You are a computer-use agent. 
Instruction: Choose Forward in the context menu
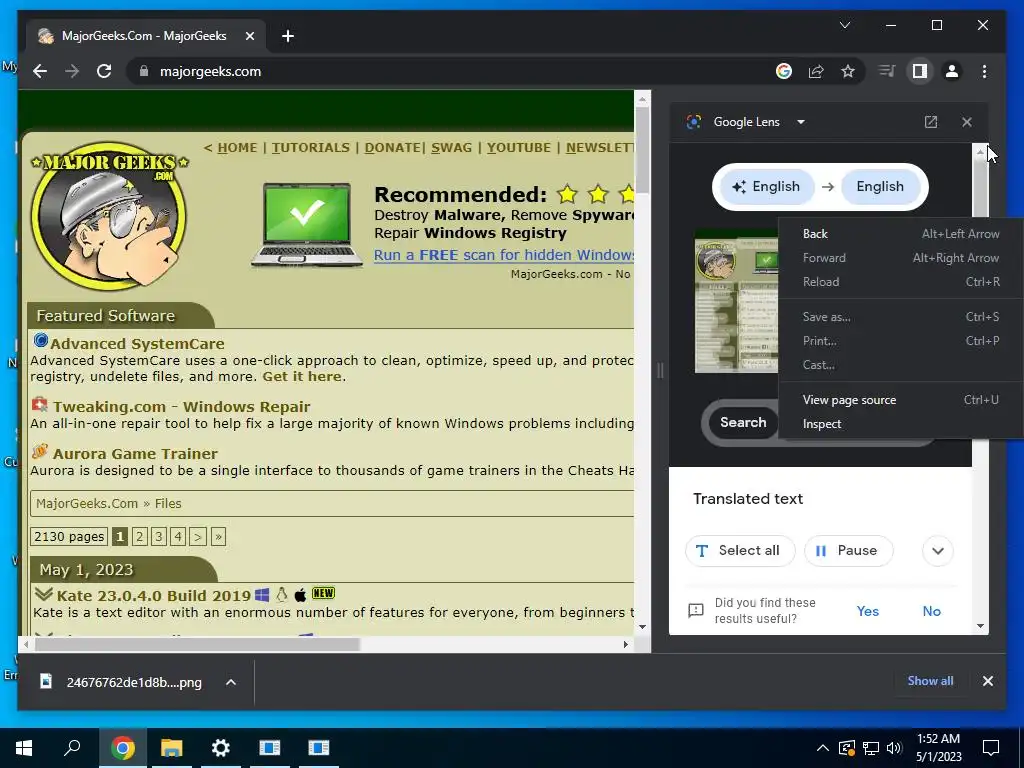pyautogui.click(x=901, y=258)
